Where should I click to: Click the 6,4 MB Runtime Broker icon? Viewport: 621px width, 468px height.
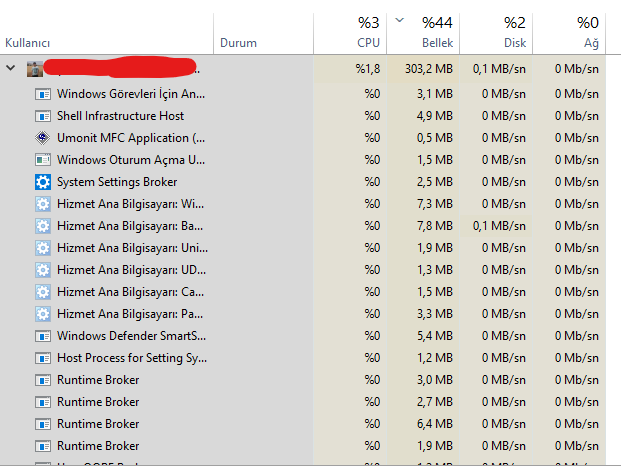(x=43, y=424)
